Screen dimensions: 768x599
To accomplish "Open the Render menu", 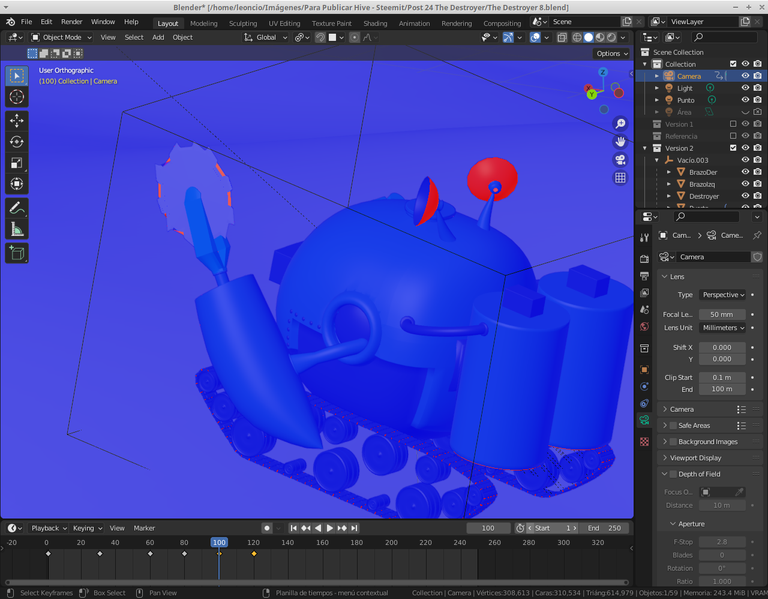I will [x=72, y=22].
